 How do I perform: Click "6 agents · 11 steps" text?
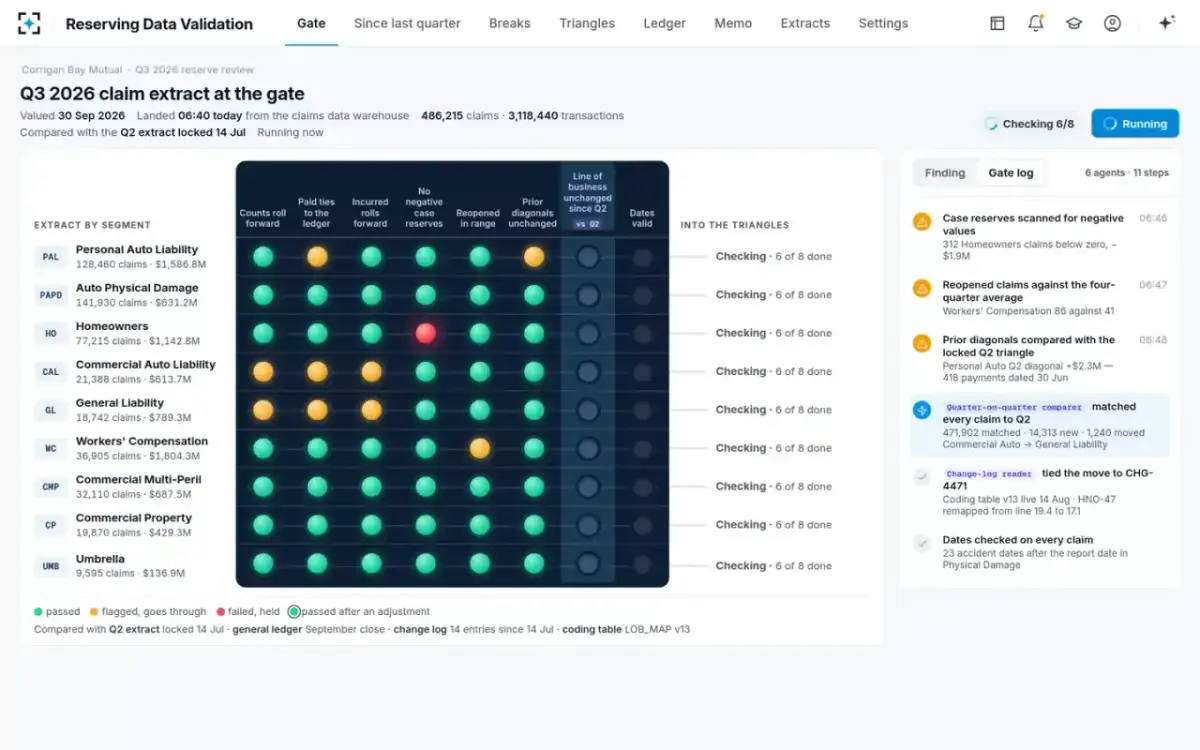coord(1127,173)
